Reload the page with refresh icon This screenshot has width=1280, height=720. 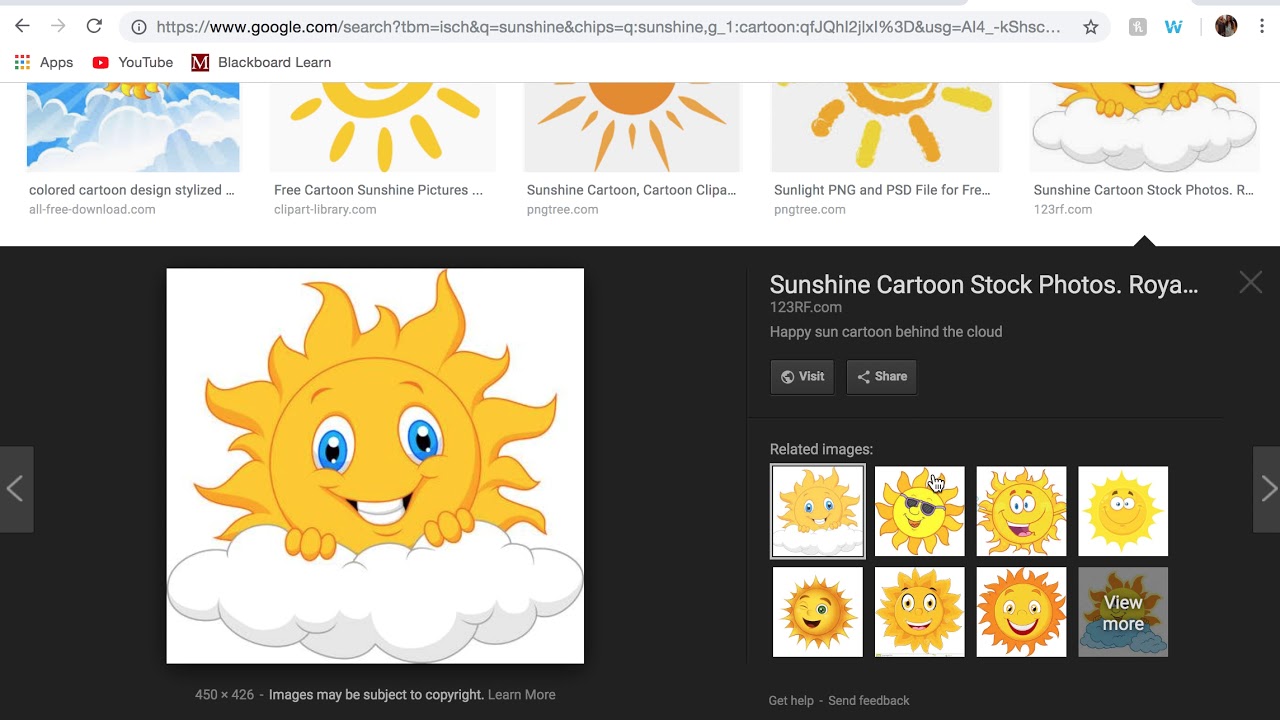pyautogui.click(x=94, y=27)
